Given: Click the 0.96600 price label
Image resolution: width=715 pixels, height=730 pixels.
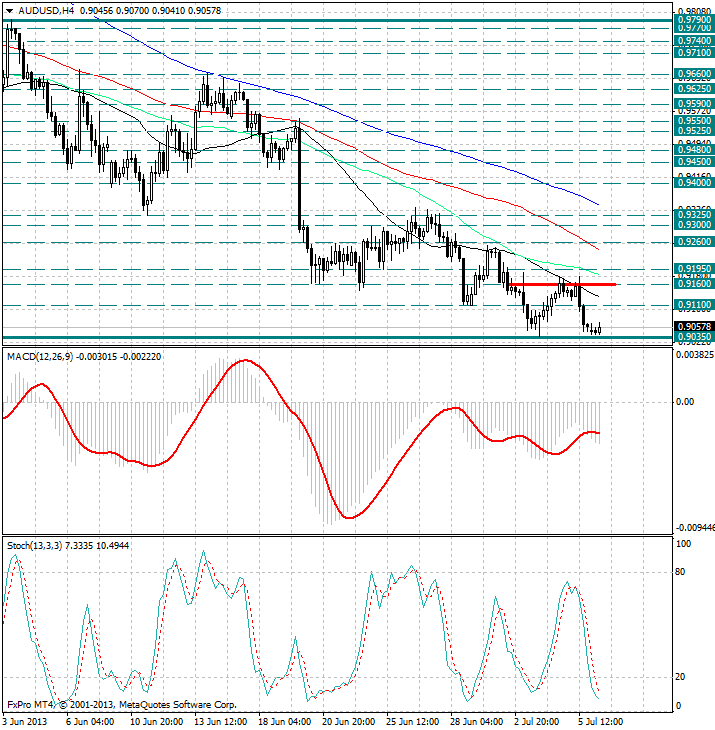Looking at the screenshot, I should [694, 74].
